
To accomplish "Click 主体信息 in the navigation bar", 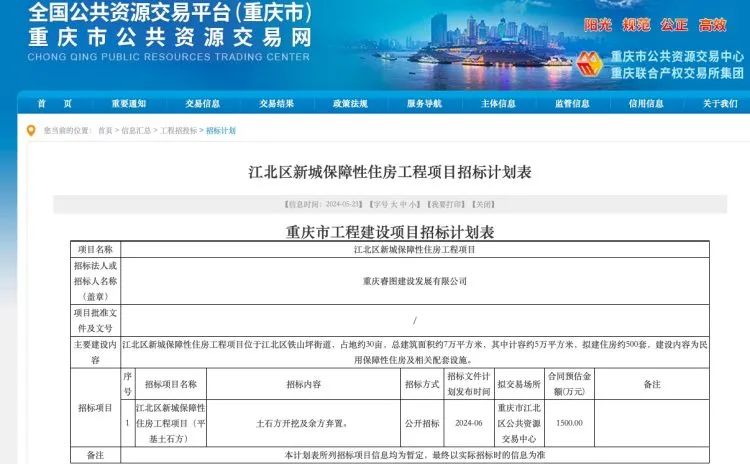I will [x=498, y=103].
